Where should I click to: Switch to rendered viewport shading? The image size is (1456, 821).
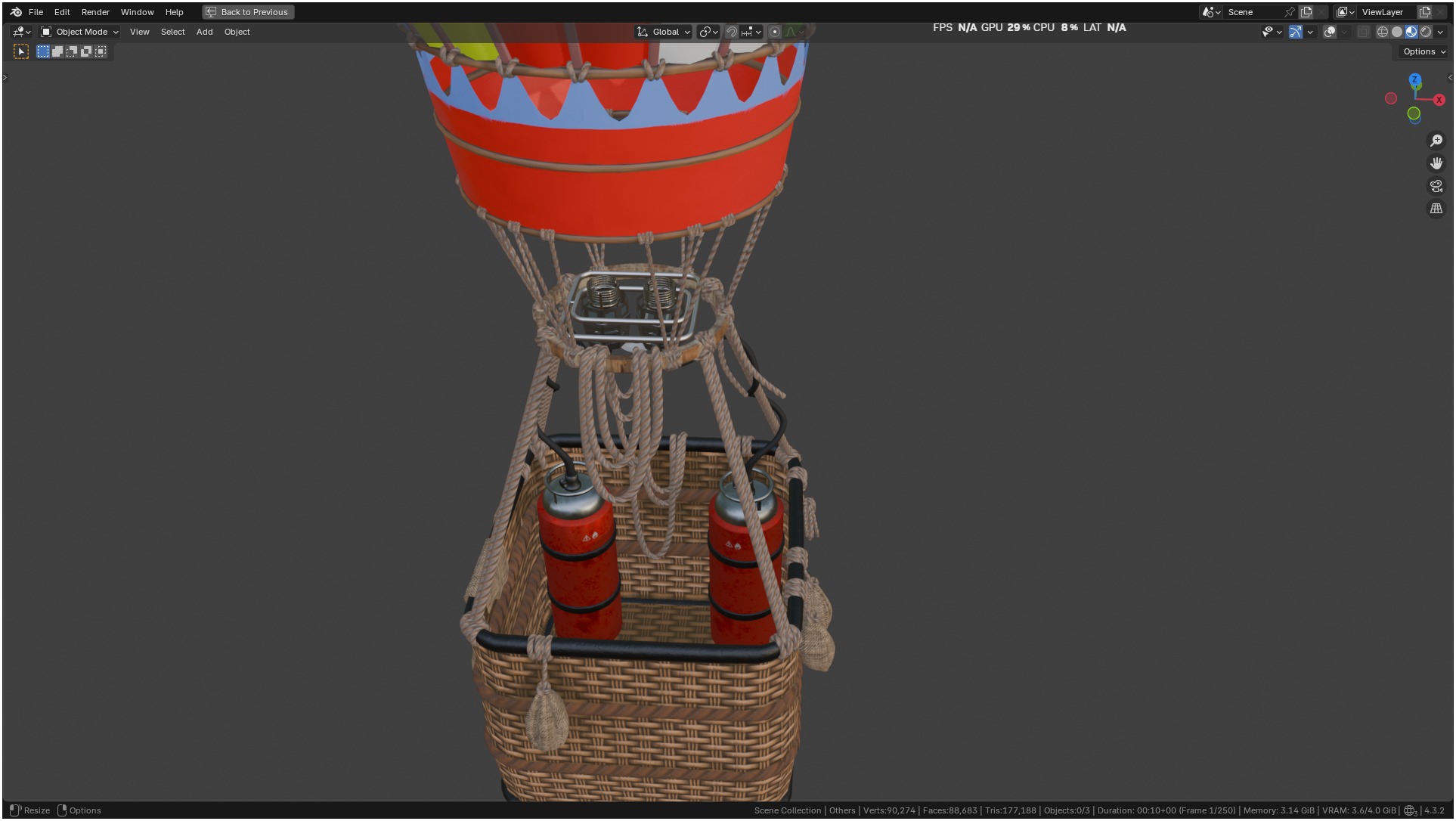point(1426,32)
